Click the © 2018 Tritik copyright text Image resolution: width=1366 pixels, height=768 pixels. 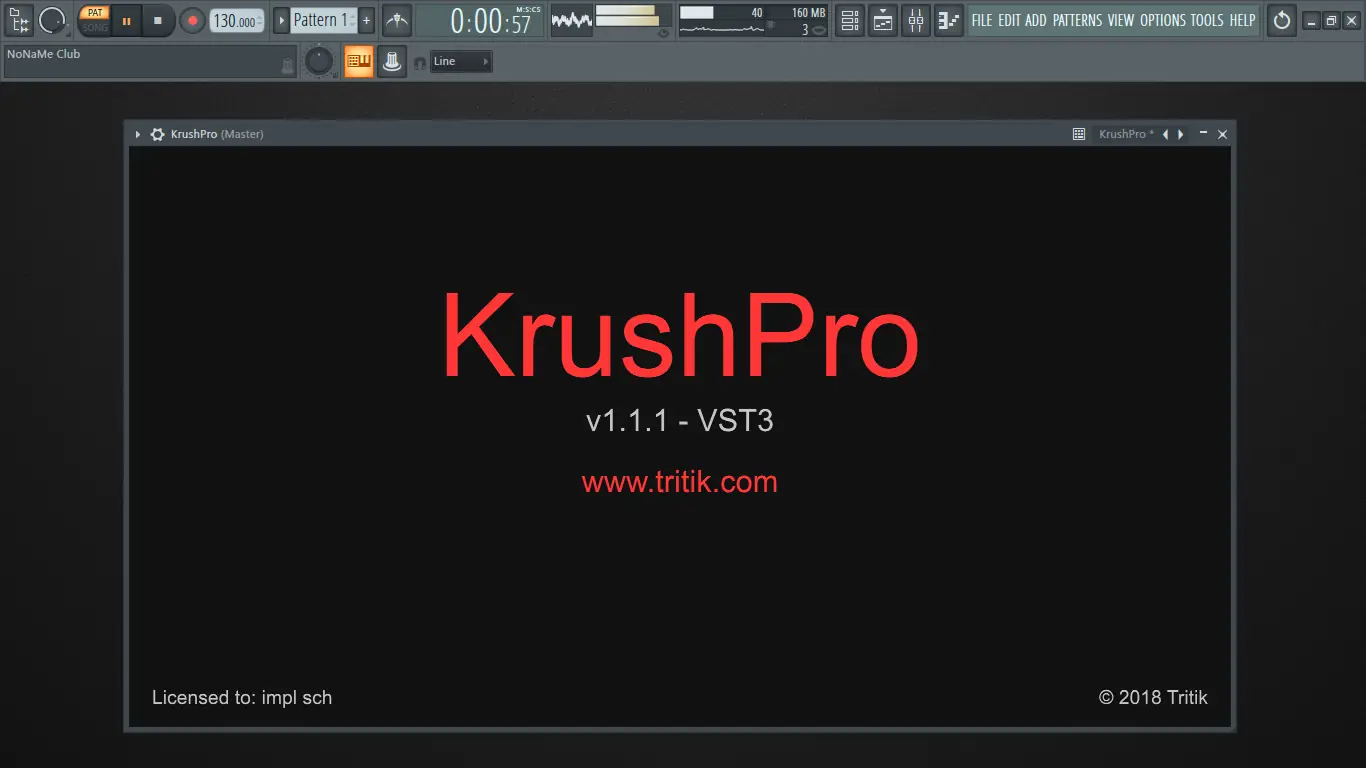click(1153, 698)
